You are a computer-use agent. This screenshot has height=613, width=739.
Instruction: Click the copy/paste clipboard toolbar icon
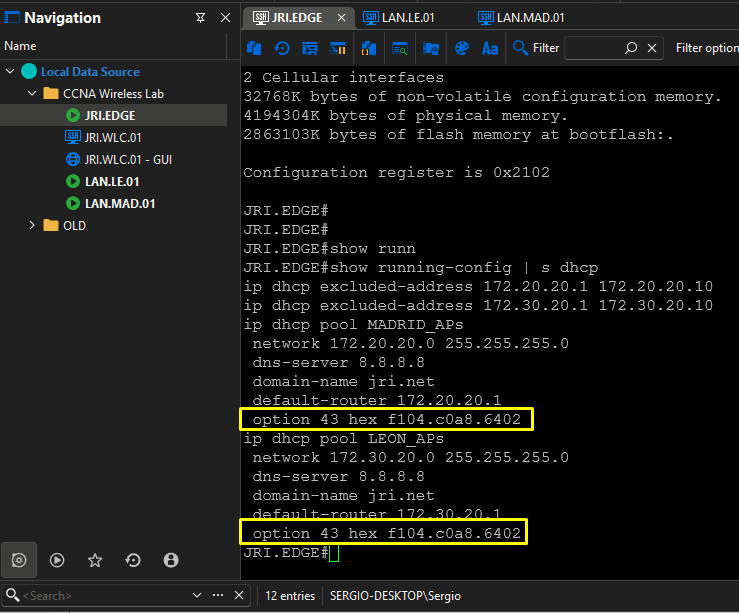[x=254, y=48]
